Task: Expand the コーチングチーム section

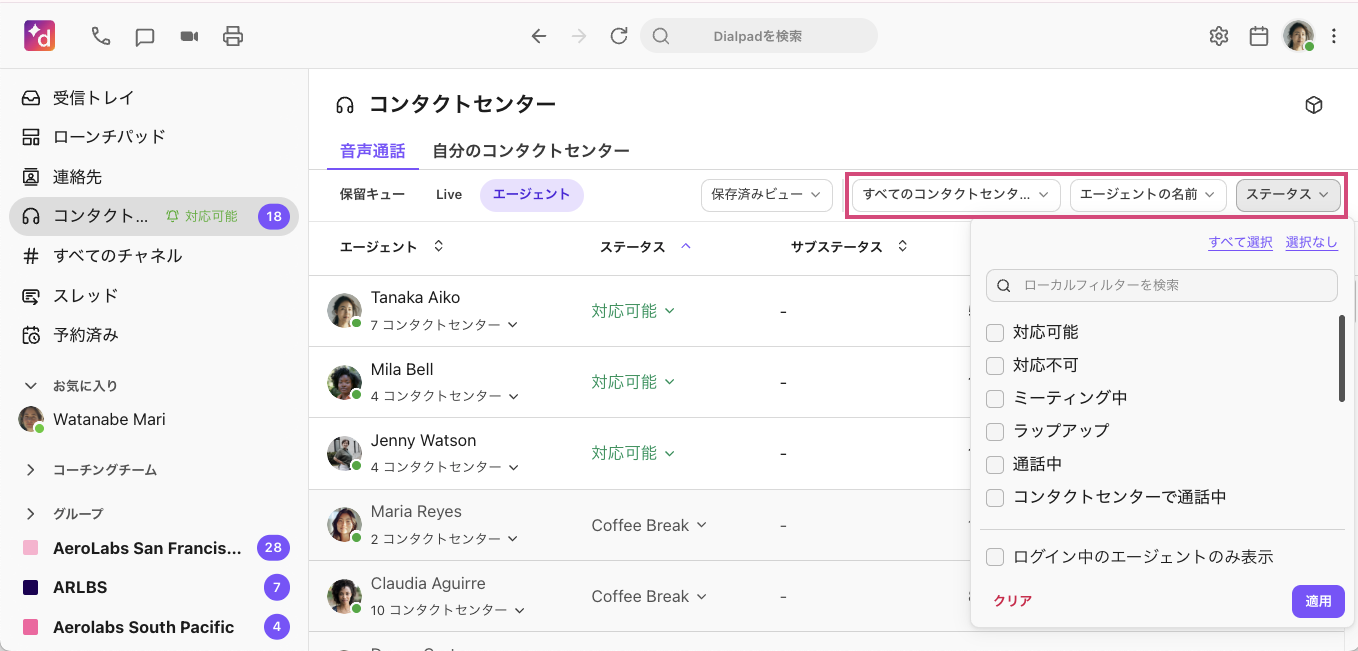Action: tap(31, 470)
